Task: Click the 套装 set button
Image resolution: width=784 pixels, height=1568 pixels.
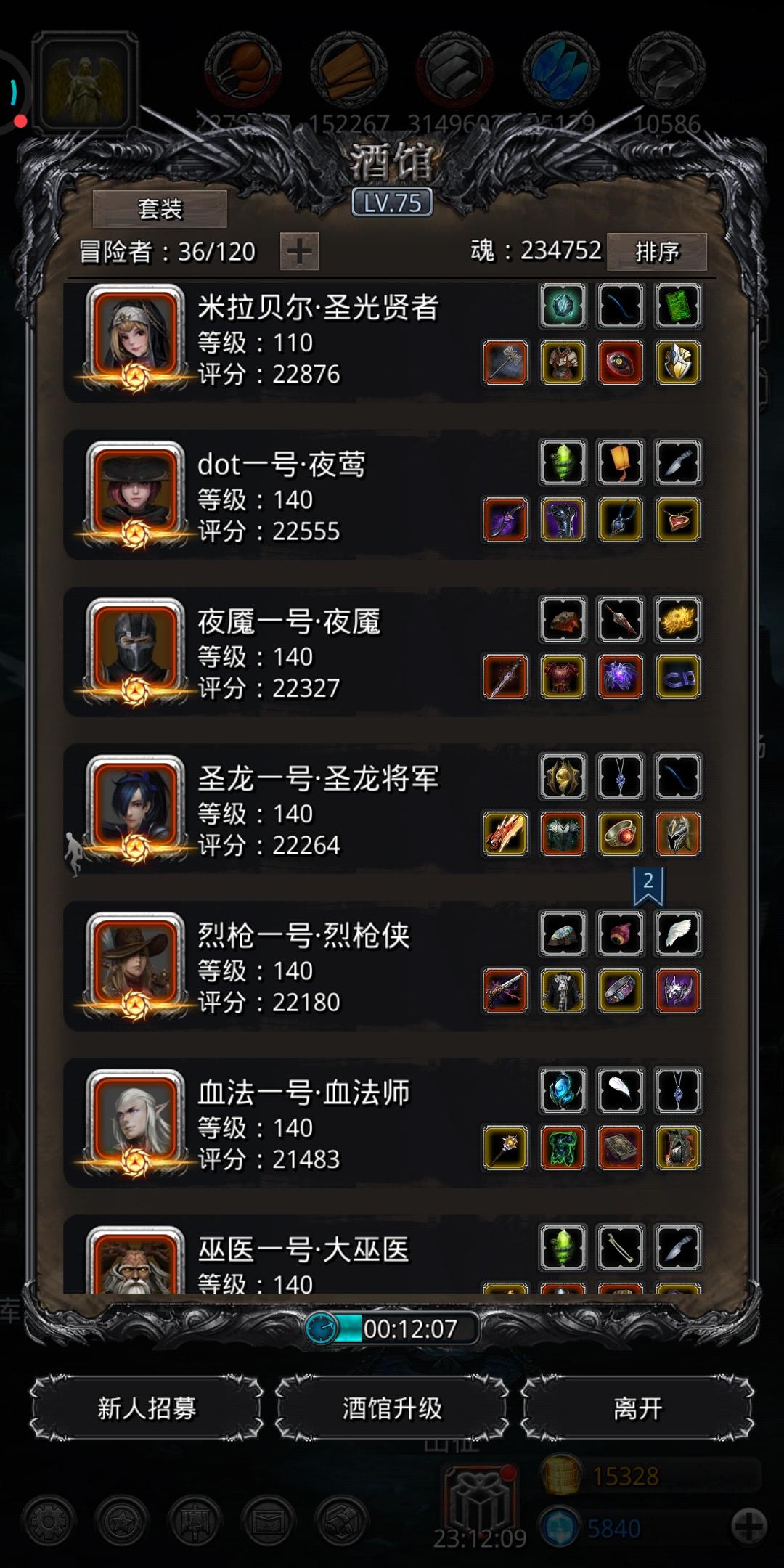Action: point(160,209)
